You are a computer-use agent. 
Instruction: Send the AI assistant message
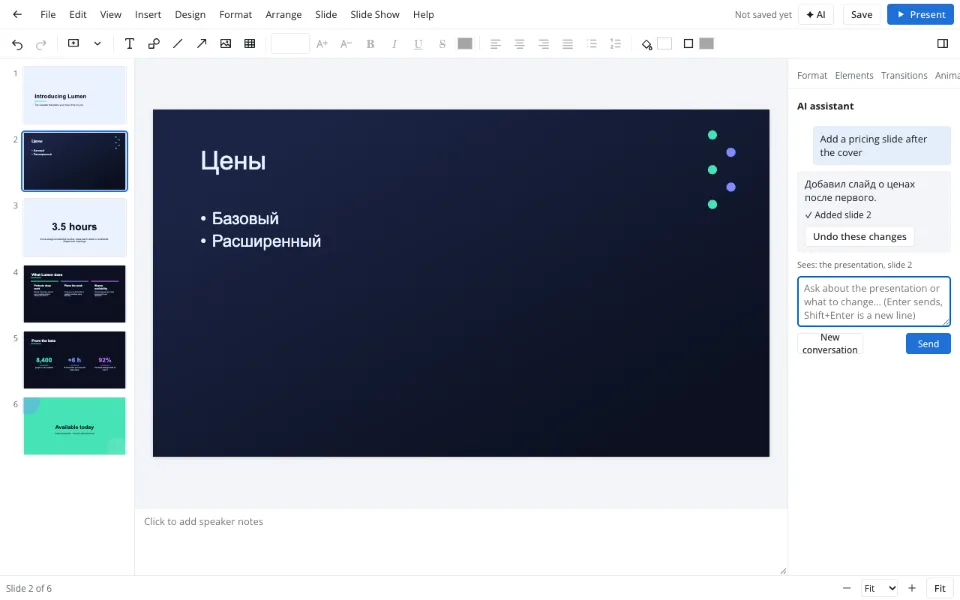pos(928,343)
